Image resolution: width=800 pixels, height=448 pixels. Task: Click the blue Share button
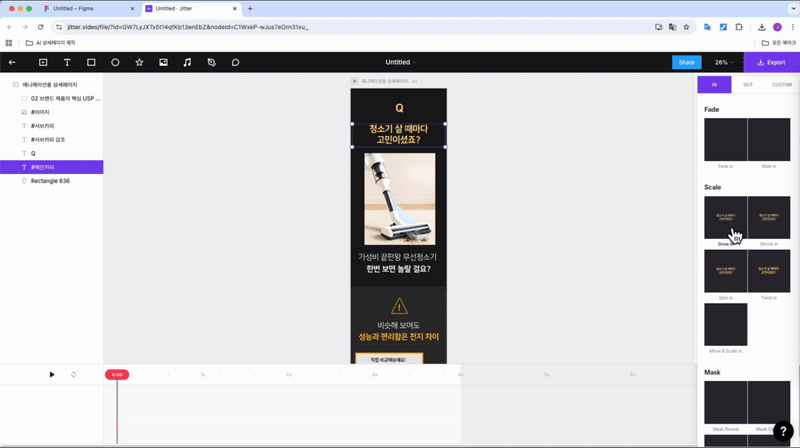tap(686, 62)
